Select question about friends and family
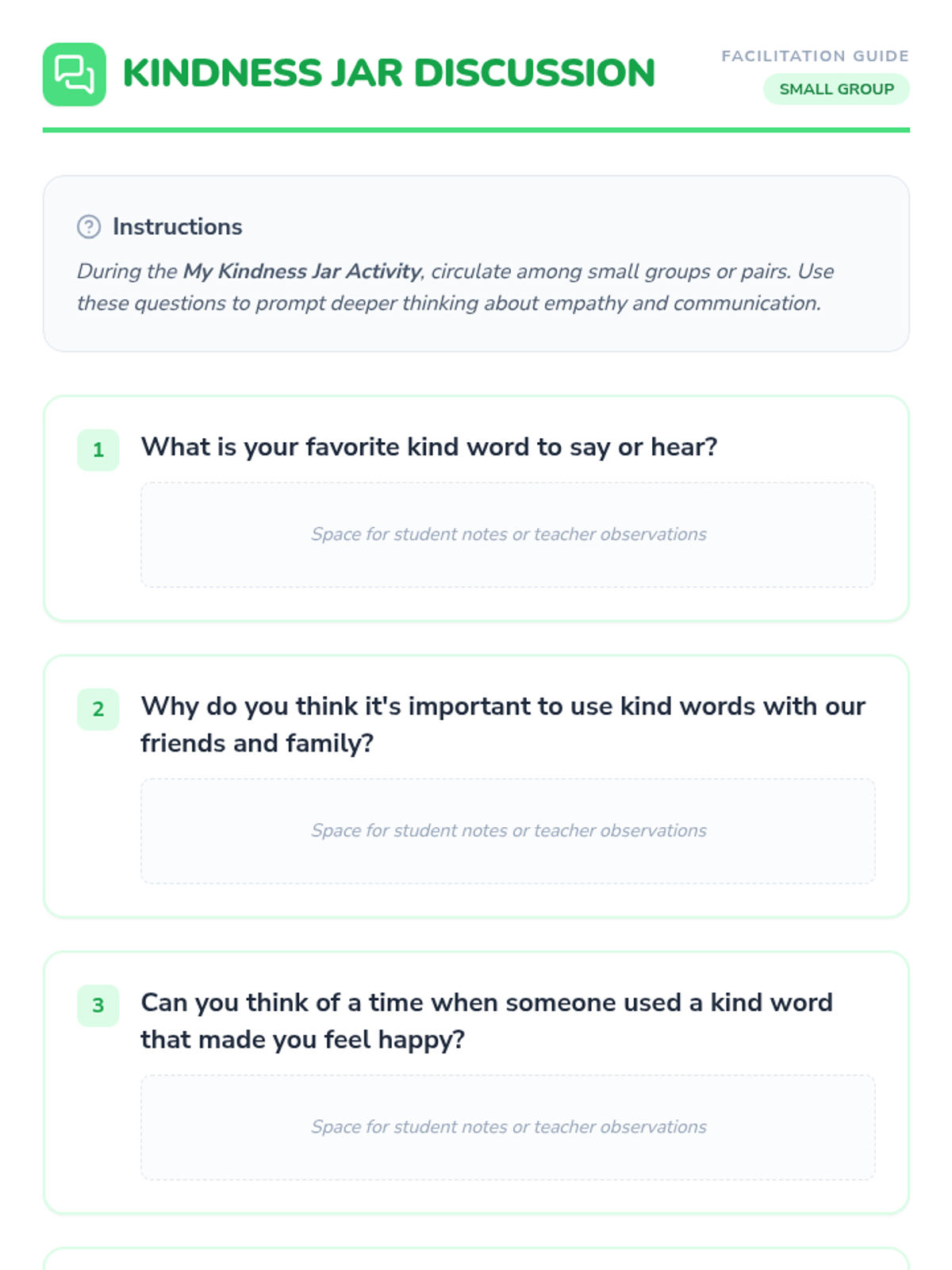The height and width of the screenshot is (1270, 952). coord(502,724)
